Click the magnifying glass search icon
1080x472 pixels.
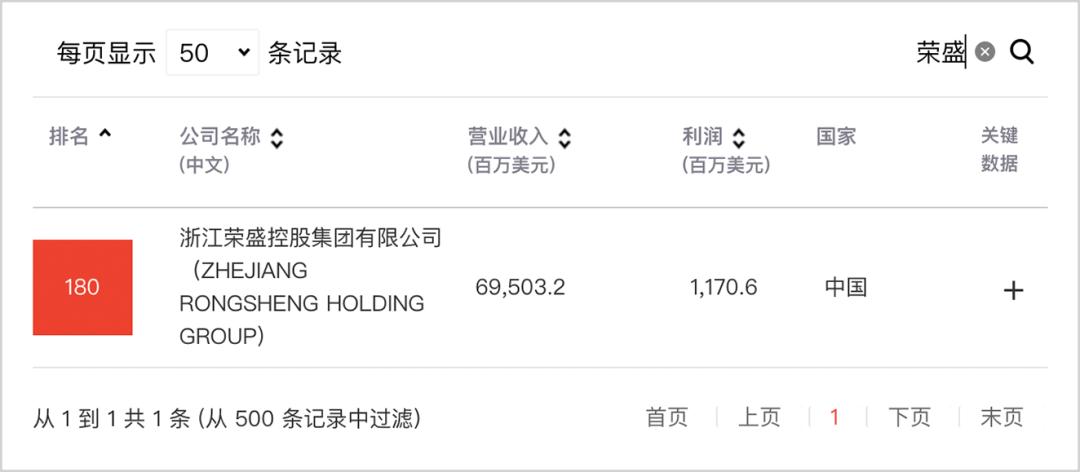point(1022,52)
